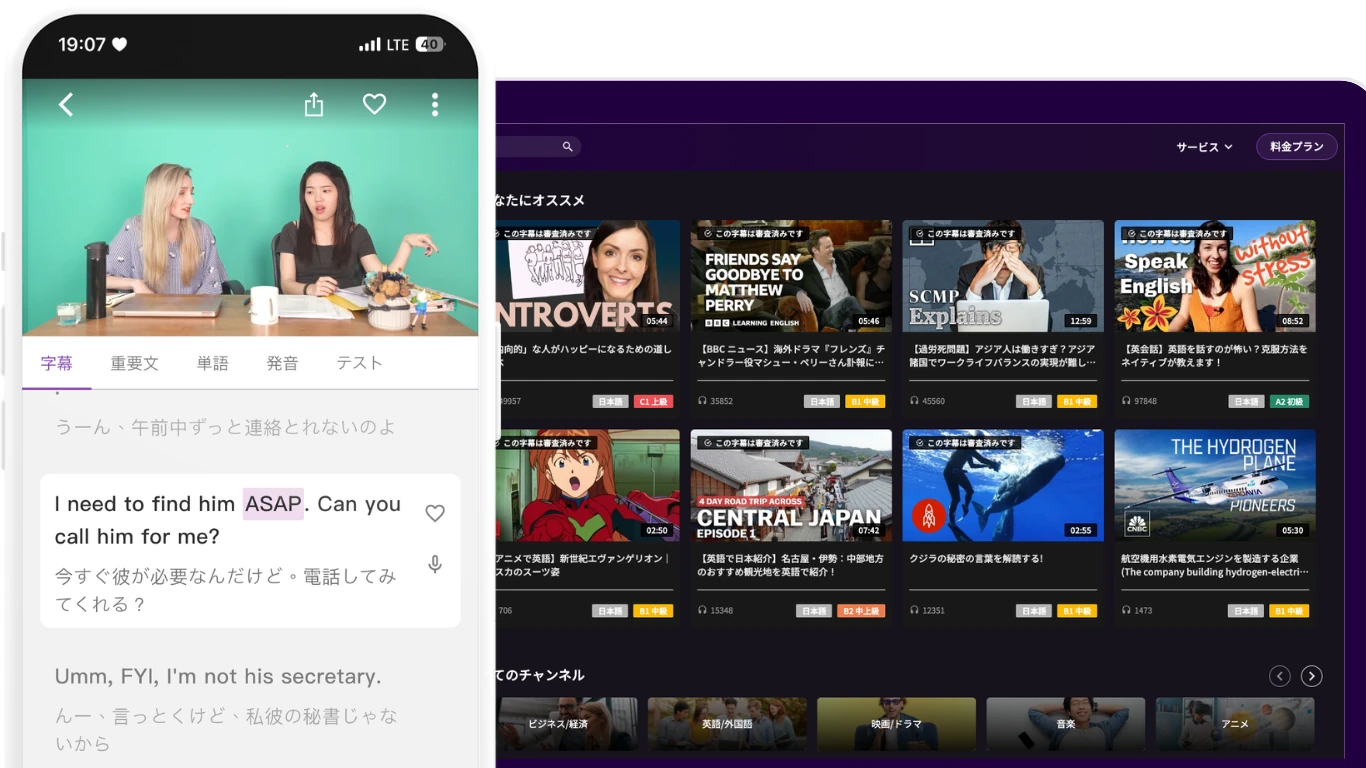Image resolution: width=1366 pixels, height=768 pixels.
Task: Select subtitle line うーん、午前中ずっと連絡とれないのよ
Action: click(225, 427)
